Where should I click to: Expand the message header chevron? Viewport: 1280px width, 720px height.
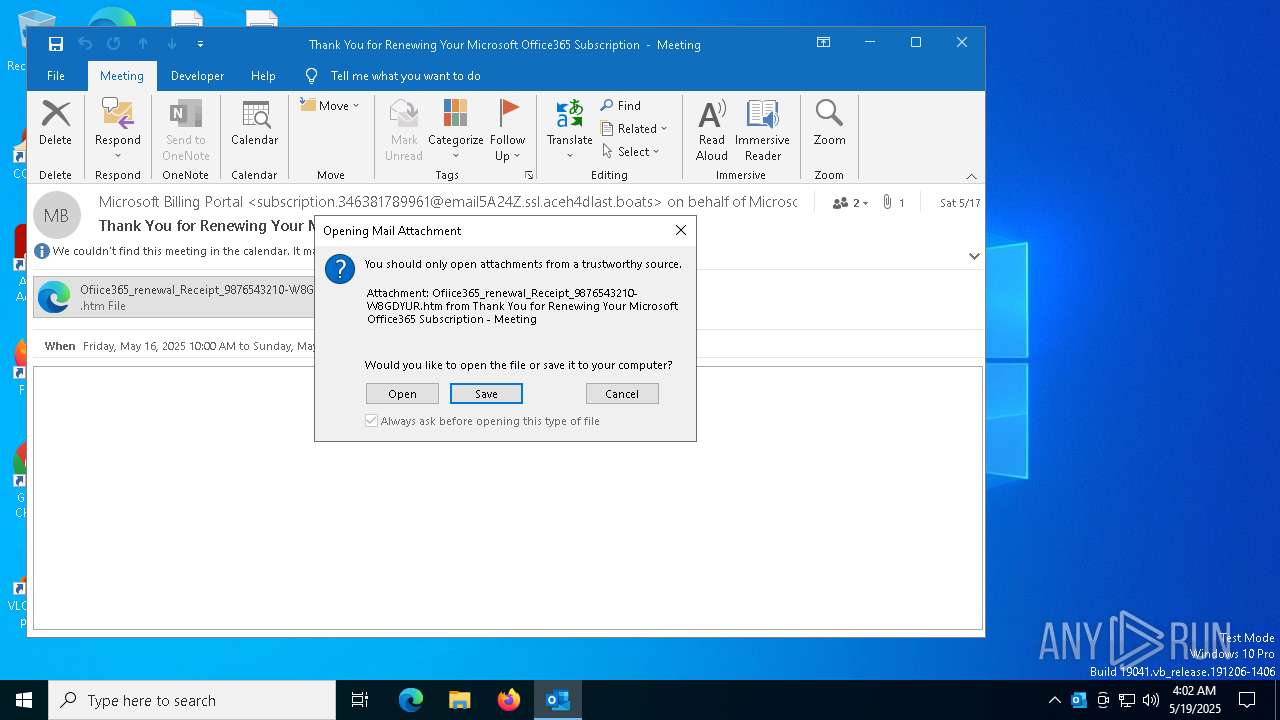pyautogui.click(x=974, y=256)
